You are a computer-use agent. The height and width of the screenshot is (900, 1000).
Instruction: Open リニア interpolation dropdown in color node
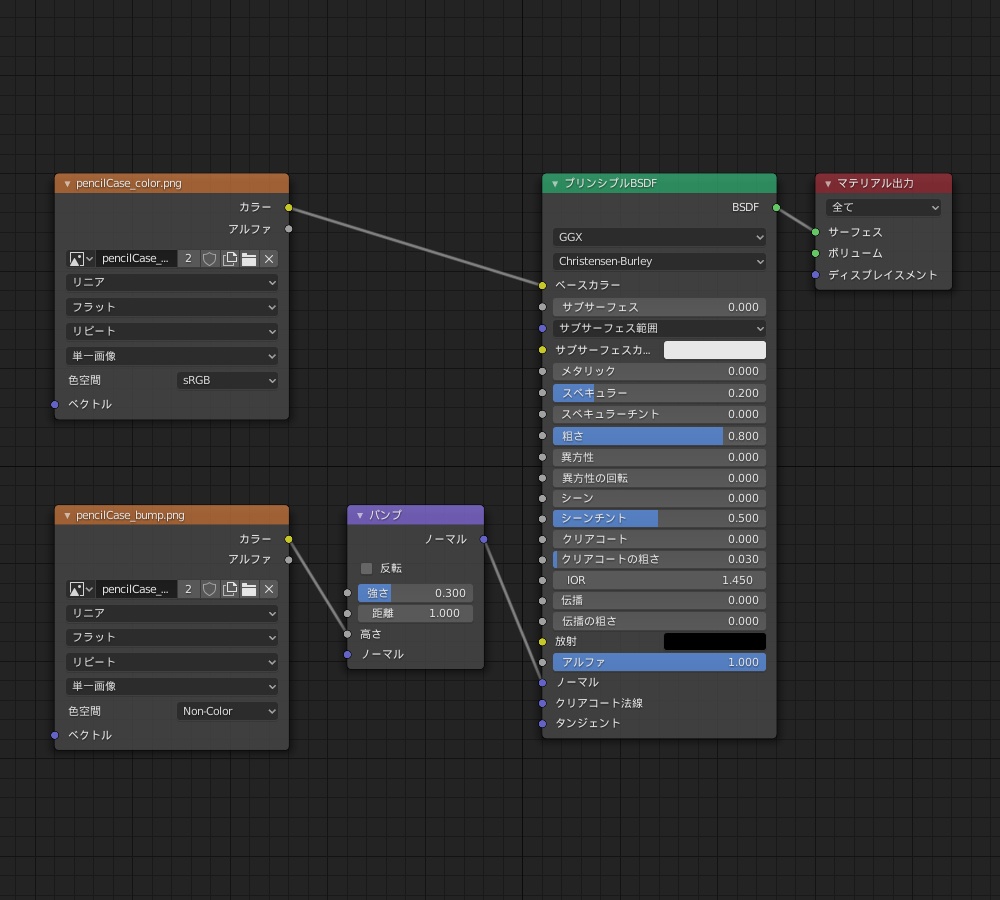click(172, 283)
